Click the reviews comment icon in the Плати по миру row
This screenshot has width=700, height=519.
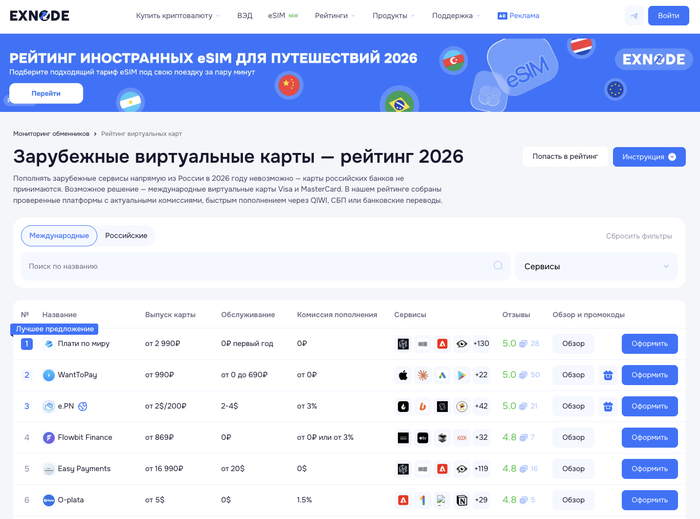click(523, 344)
